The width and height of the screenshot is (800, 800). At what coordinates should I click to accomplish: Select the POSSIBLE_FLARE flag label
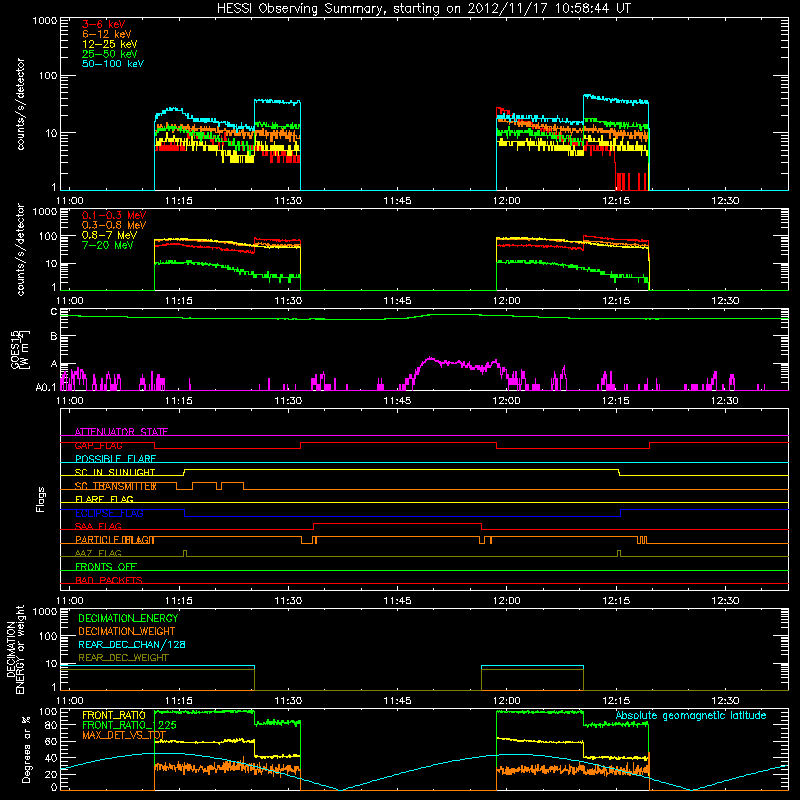pyautogui.click(x=115, y=459)
